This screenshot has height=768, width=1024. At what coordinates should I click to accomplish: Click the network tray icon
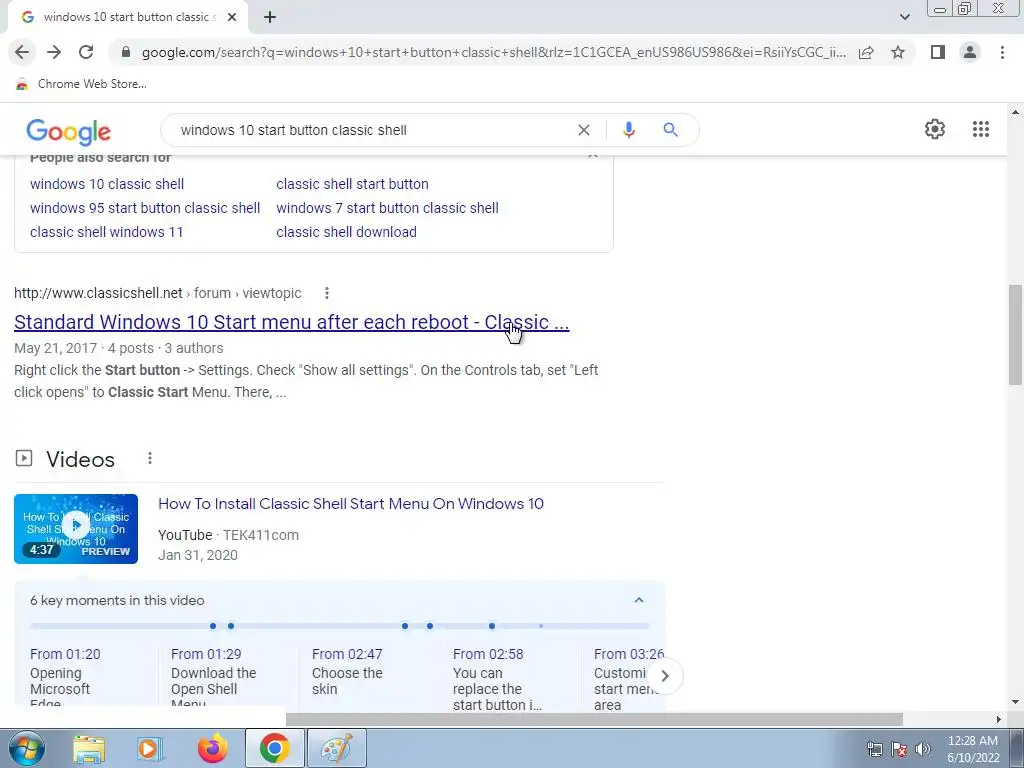(874, 749)
